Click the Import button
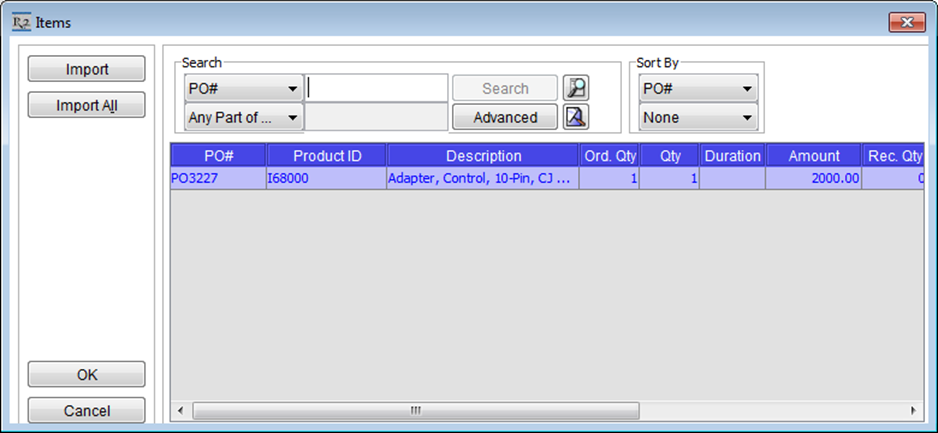938x433 pixels. pos(87,69)
